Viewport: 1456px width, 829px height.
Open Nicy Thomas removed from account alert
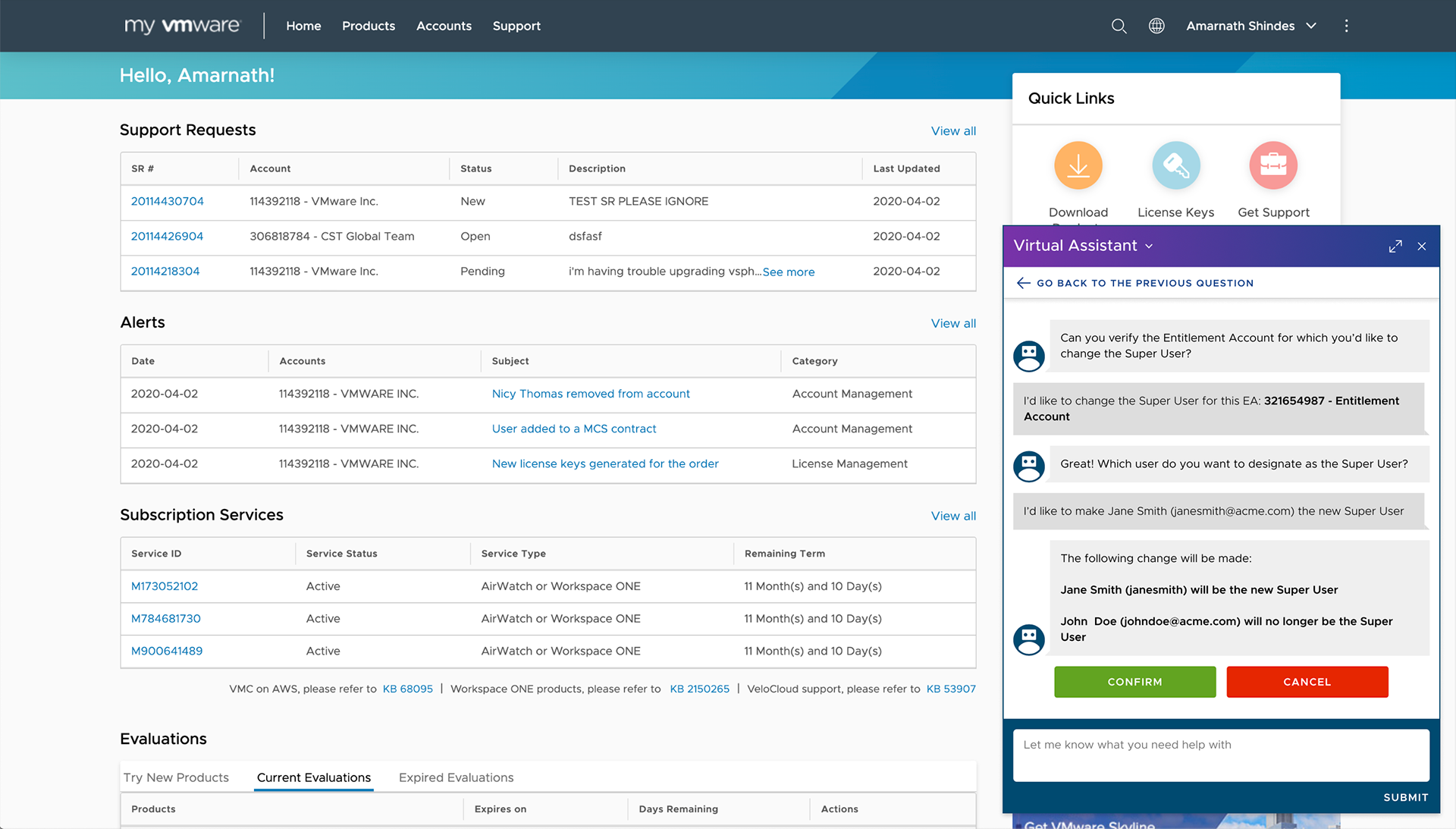[x=591, y=394]
